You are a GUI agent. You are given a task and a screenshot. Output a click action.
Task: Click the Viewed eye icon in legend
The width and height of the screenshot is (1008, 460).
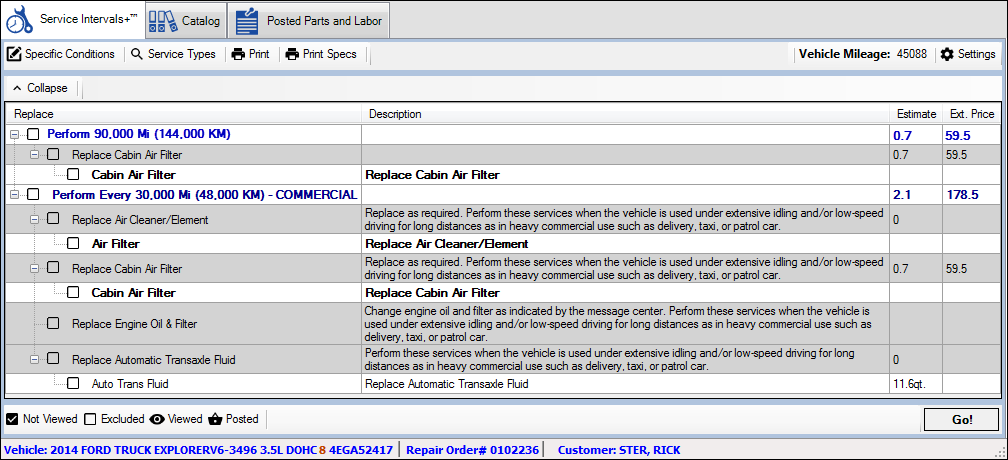(157, 419)
